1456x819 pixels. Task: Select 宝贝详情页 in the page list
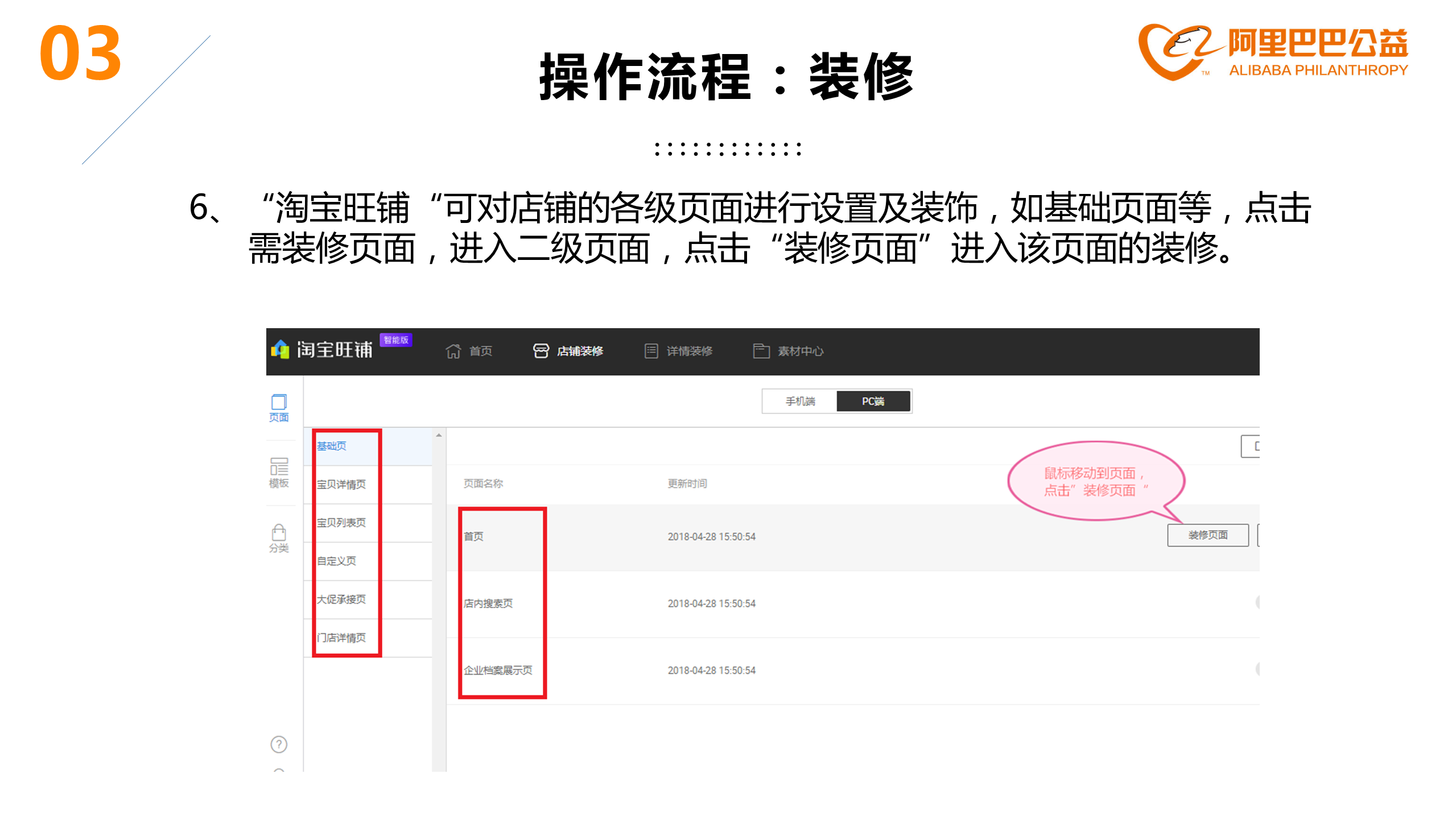click(368, 485)
